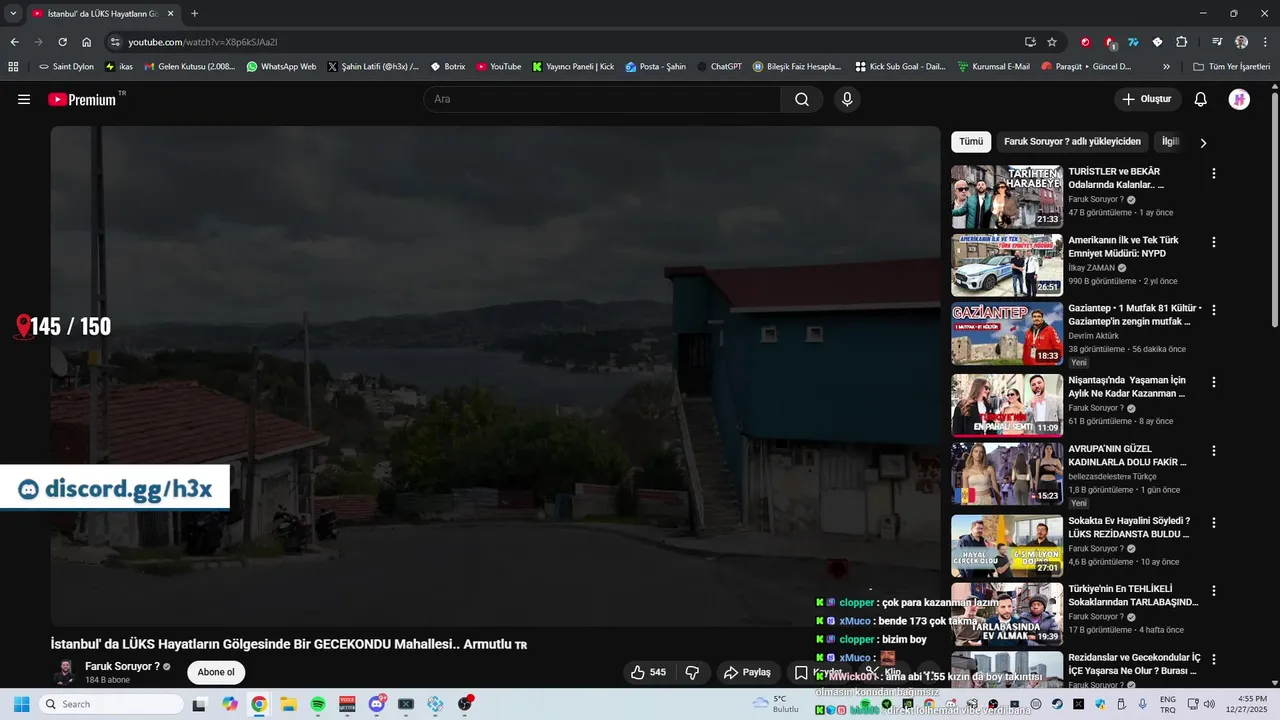Open Chrome media control icon
The width and height of the screenshot is (1280, 720).
coord(1217,42)
